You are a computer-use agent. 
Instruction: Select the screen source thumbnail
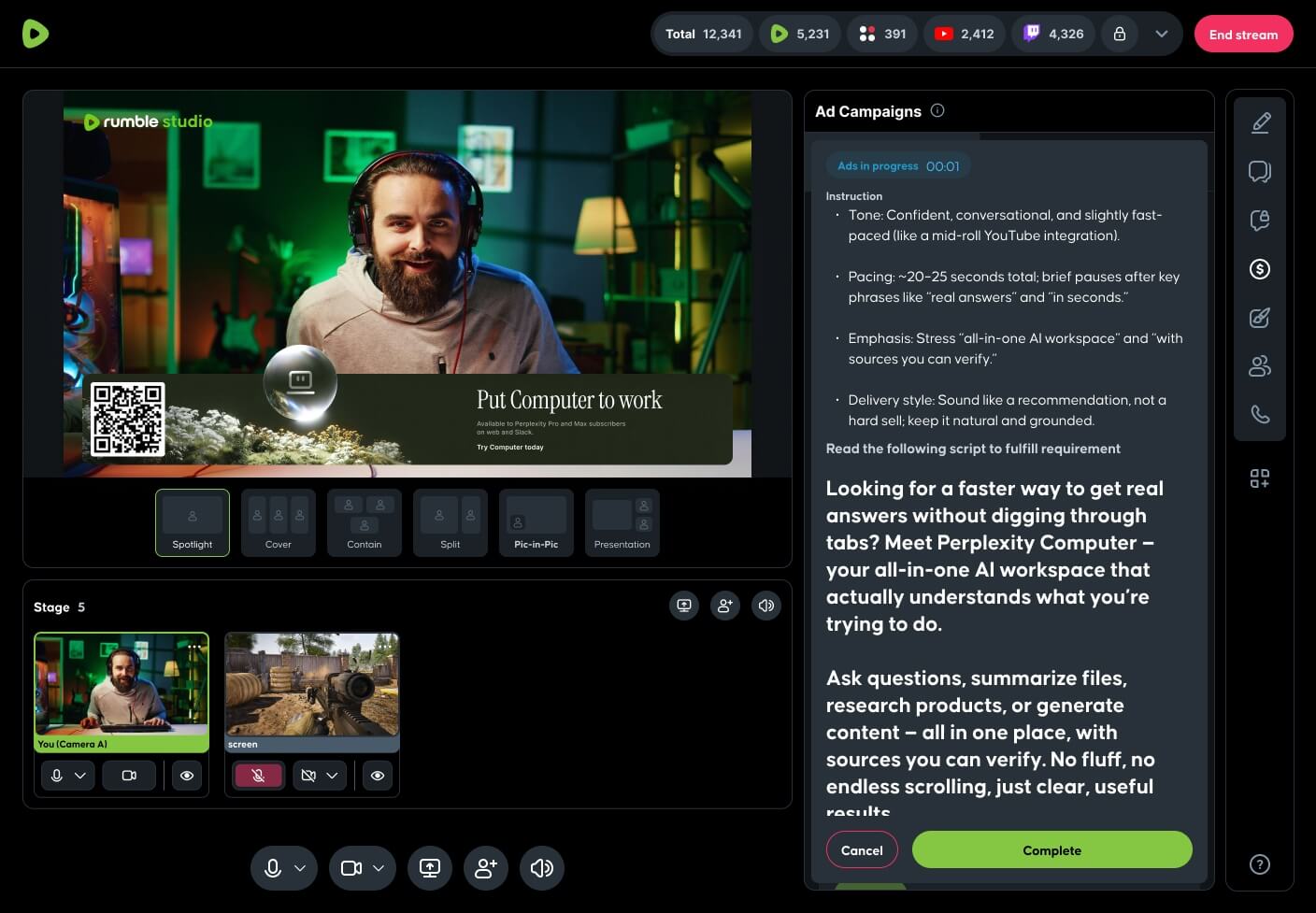312,692
